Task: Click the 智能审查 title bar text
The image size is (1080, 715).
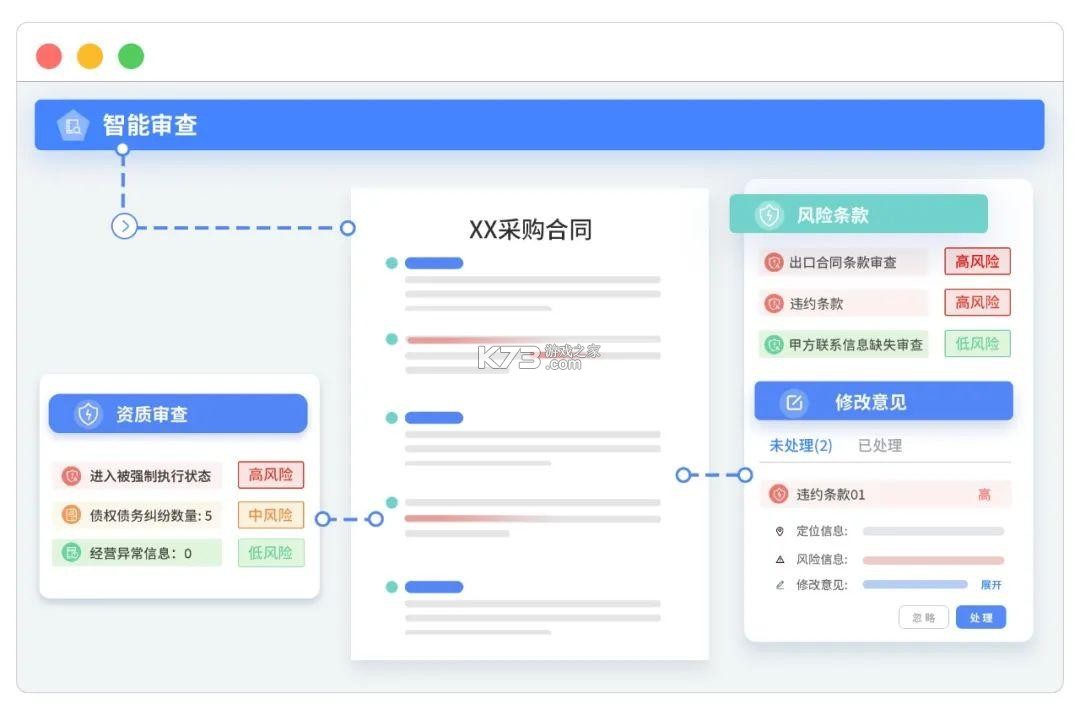Action: coord(150,125)
